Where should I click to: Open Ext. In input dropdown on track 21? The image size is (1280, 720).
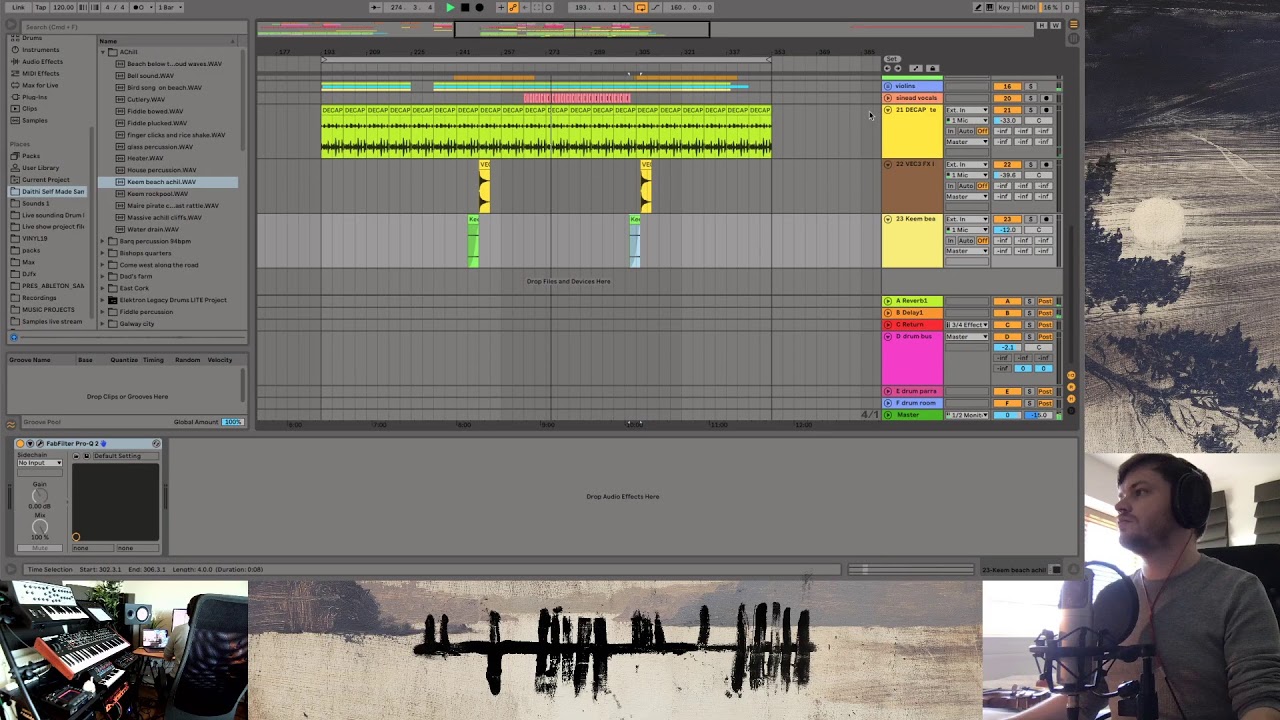(967, 110)
